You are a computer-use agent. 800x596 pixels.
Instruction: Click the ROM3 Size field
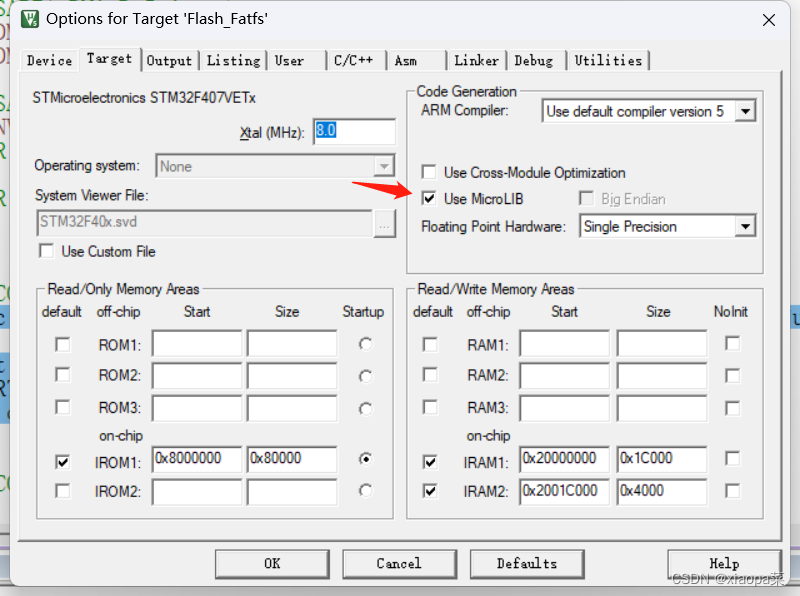pos(292,408)
